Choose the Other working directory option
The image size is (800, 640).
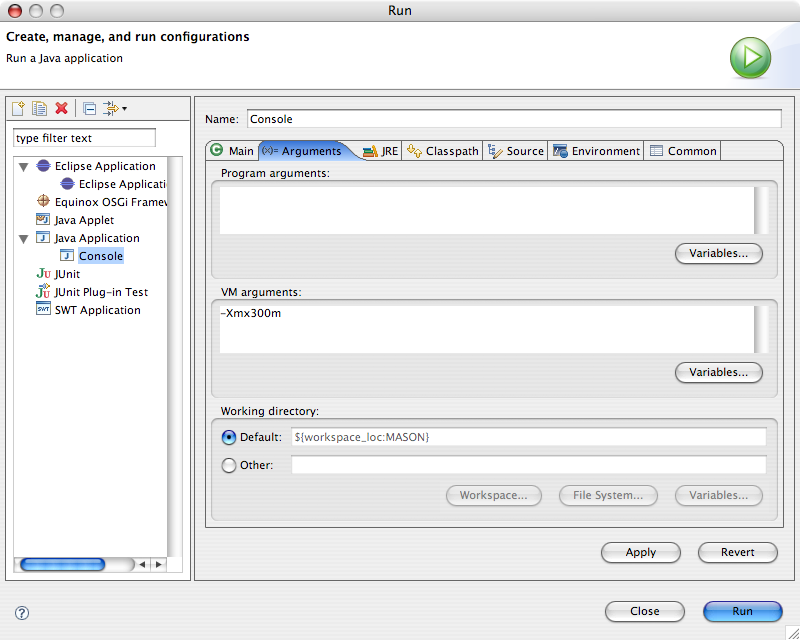pos(229,465)
